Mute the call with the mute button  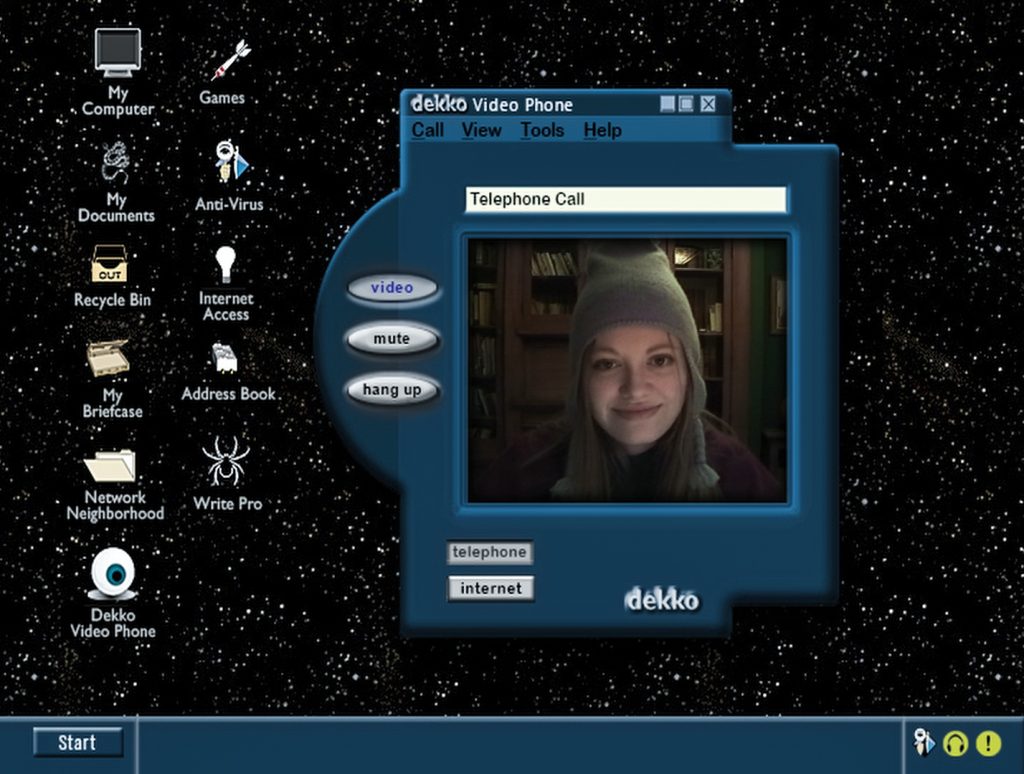pos(392,339)
